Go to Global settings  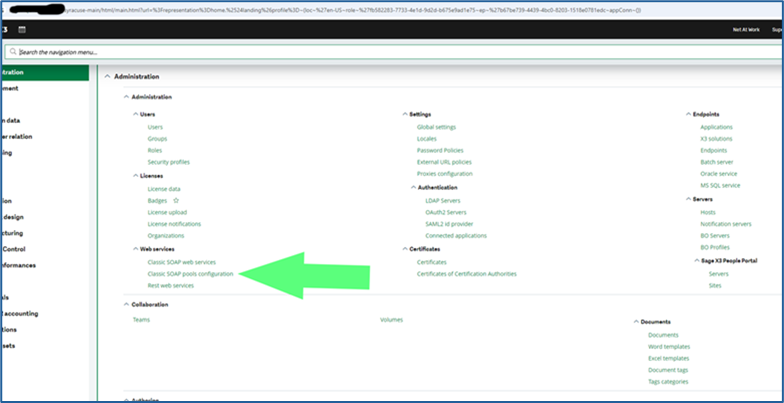[436, 127]
